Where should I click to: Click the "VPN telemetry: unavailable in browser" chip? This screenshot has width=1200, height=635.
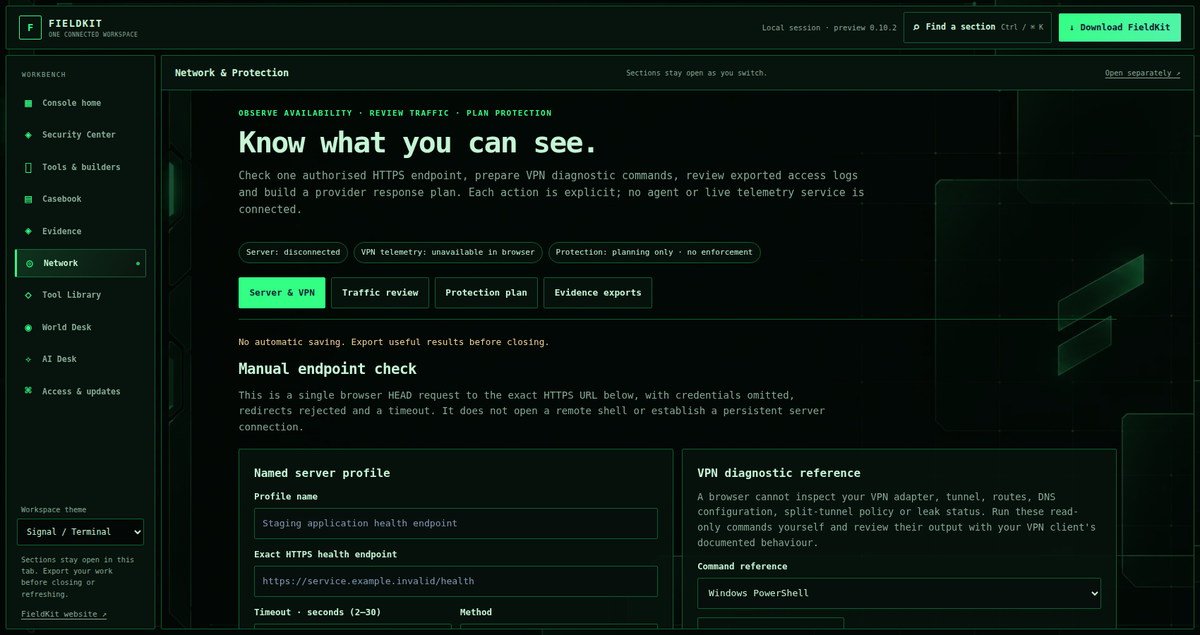[448, 252]
